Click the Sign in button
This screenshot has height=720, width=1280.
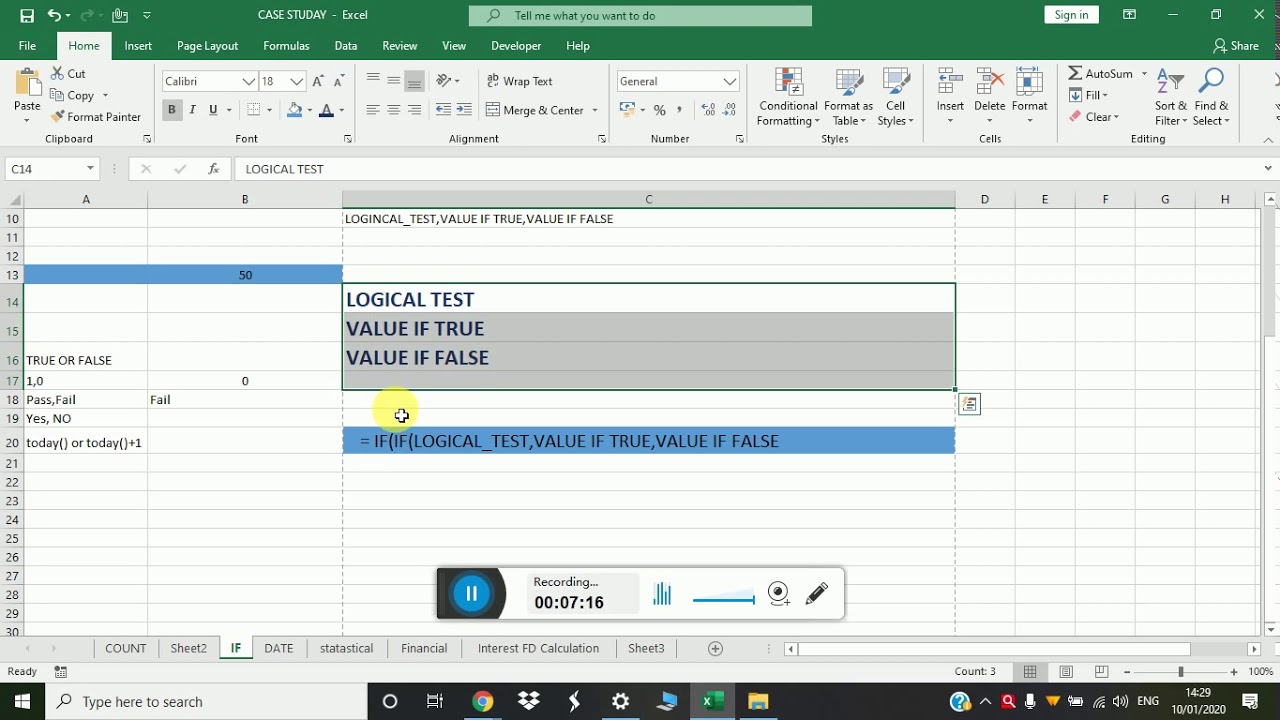pyautogui.click(x=1071, y=15)
